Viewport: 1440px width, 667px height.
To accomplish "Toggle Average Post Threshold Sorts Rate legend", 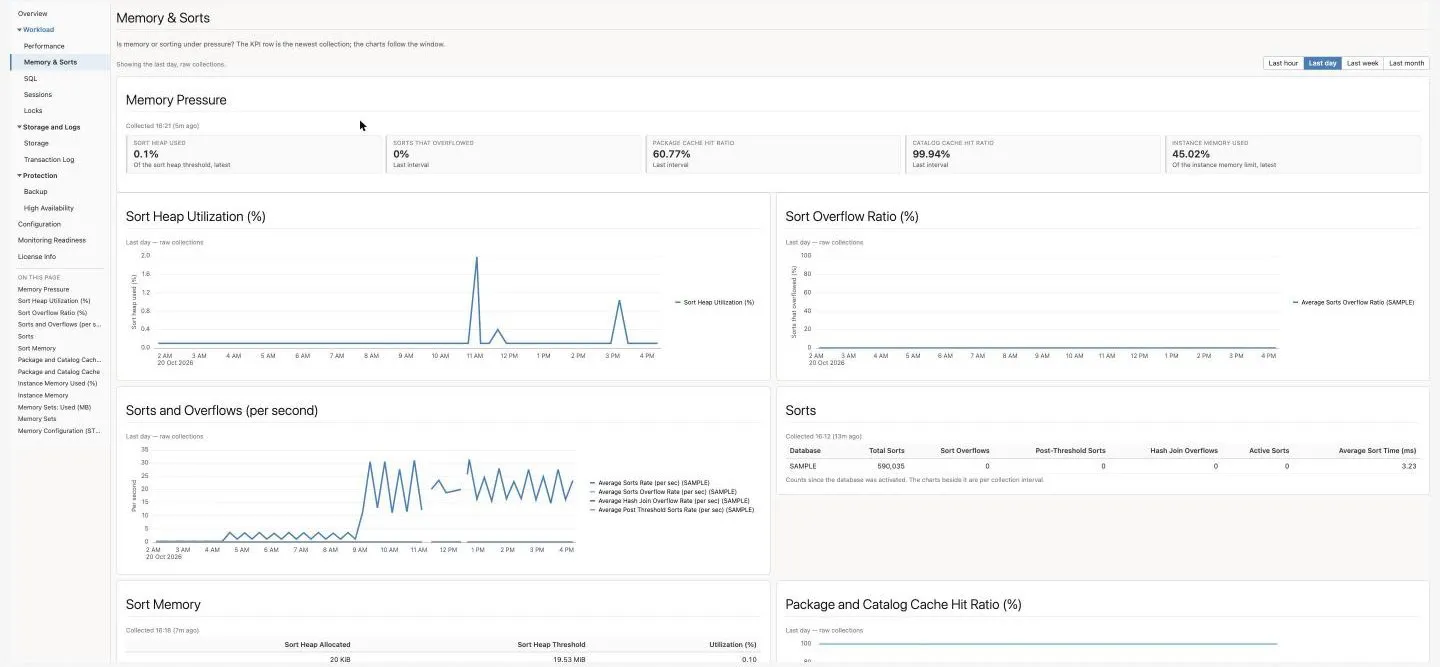I will [x=672, y=510].
